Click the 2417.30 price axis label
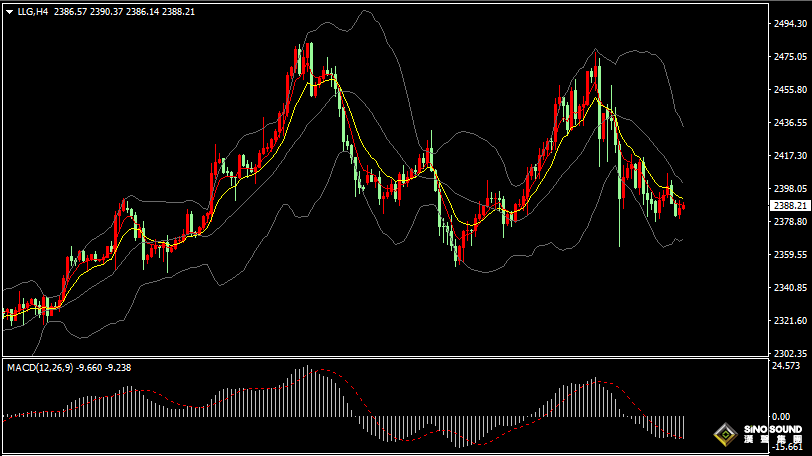The width and height of the screenshot is (812, 456). 790,155
